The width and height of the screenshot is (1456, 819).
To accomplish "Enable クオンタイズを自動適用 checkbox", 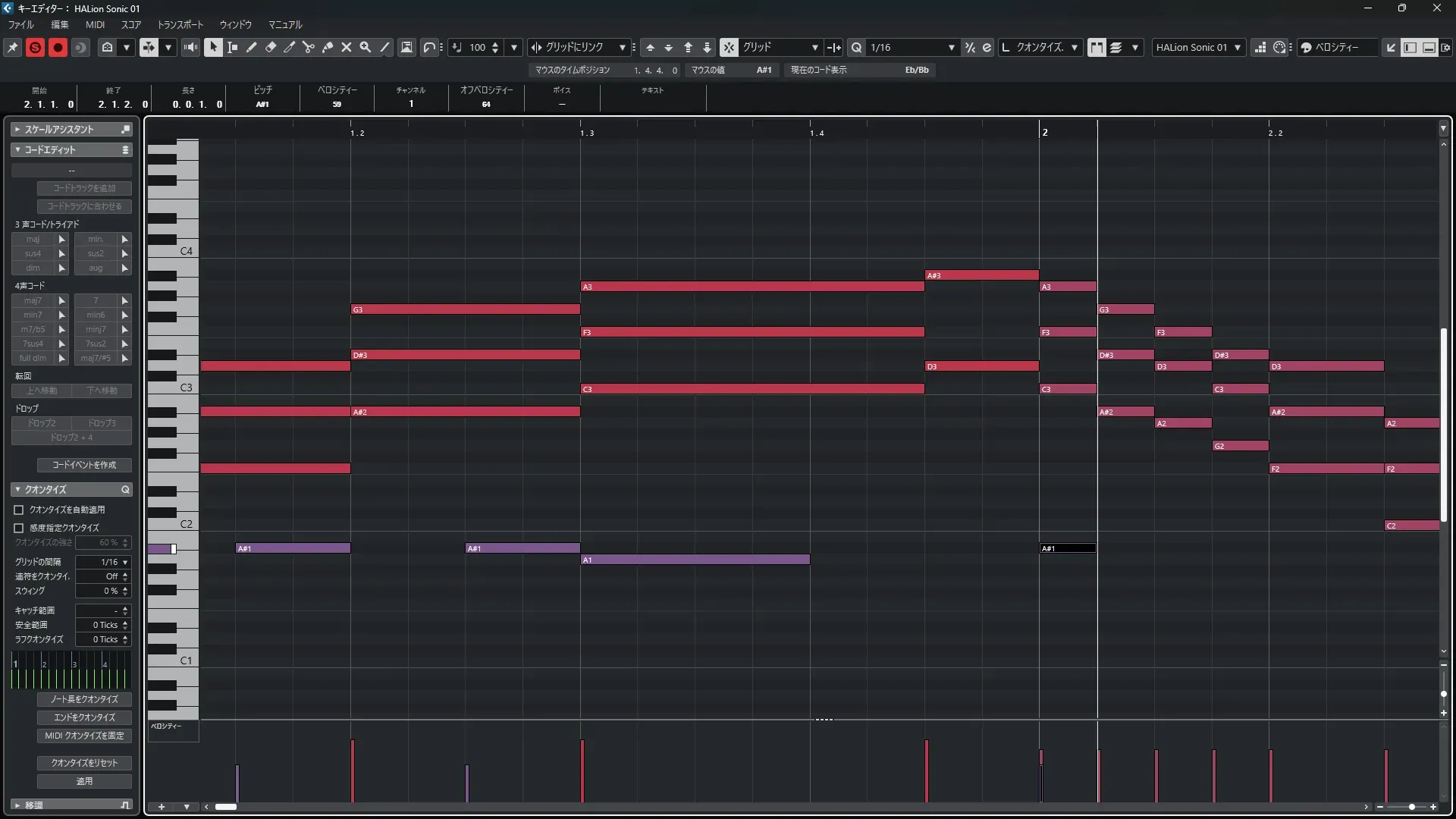I will click(19, 510).
